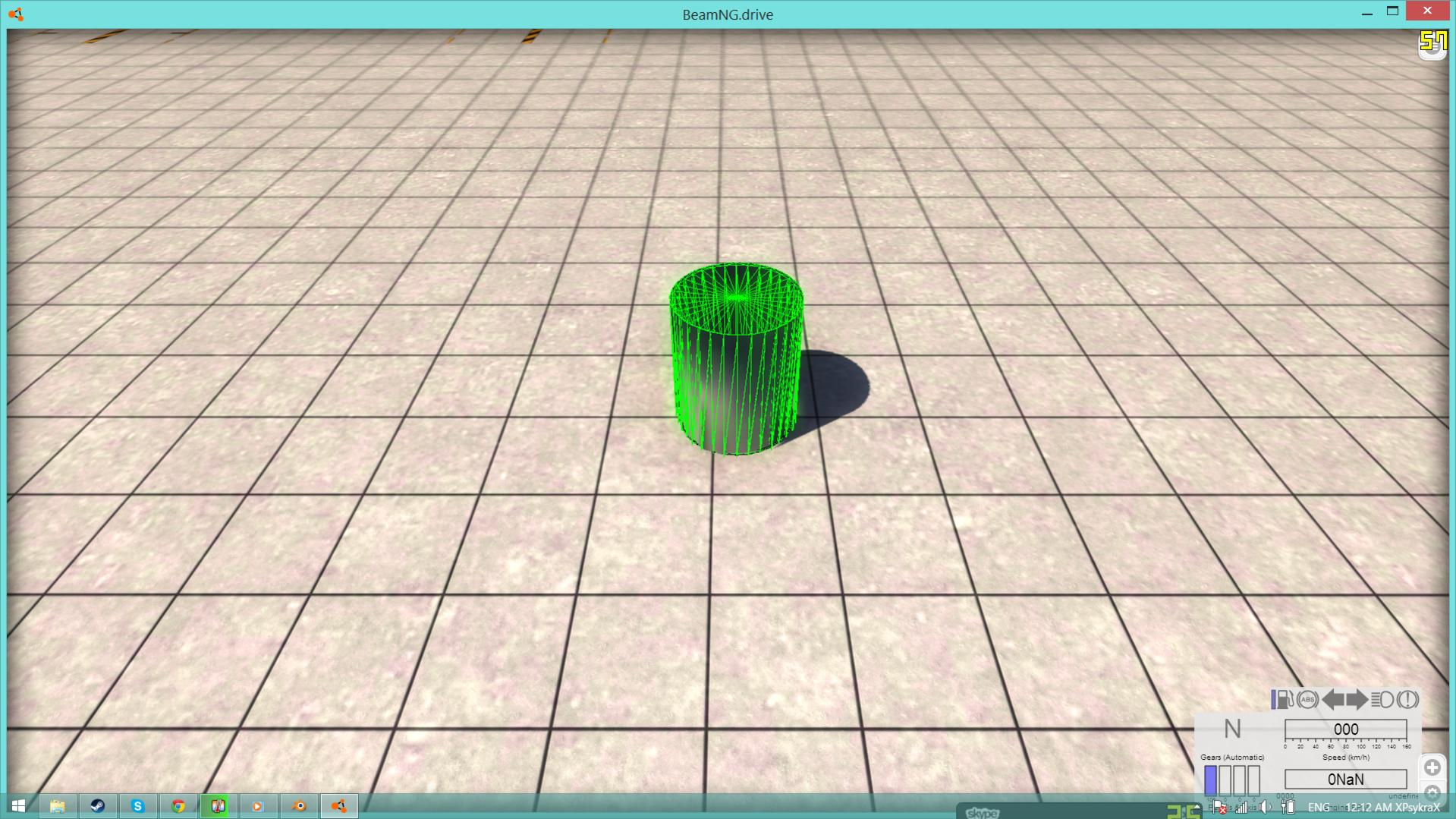Open the media player taskbar icon
1456x819 pixels.
click(x=258, y=806)
